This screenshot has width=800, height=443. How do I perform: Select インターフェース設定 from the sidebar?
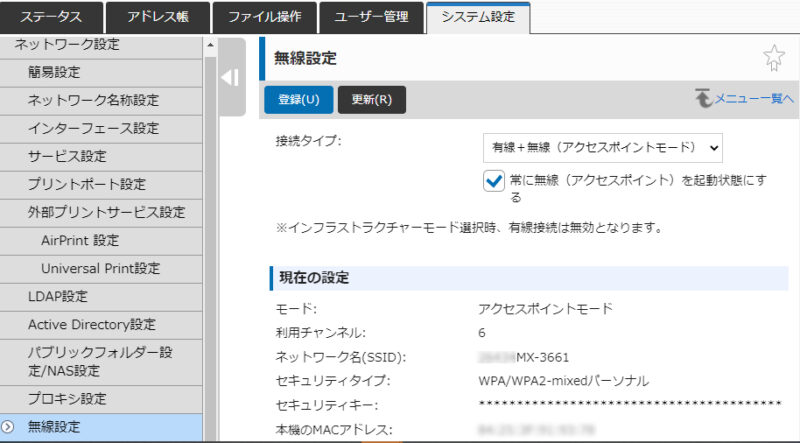coord(93,128)
